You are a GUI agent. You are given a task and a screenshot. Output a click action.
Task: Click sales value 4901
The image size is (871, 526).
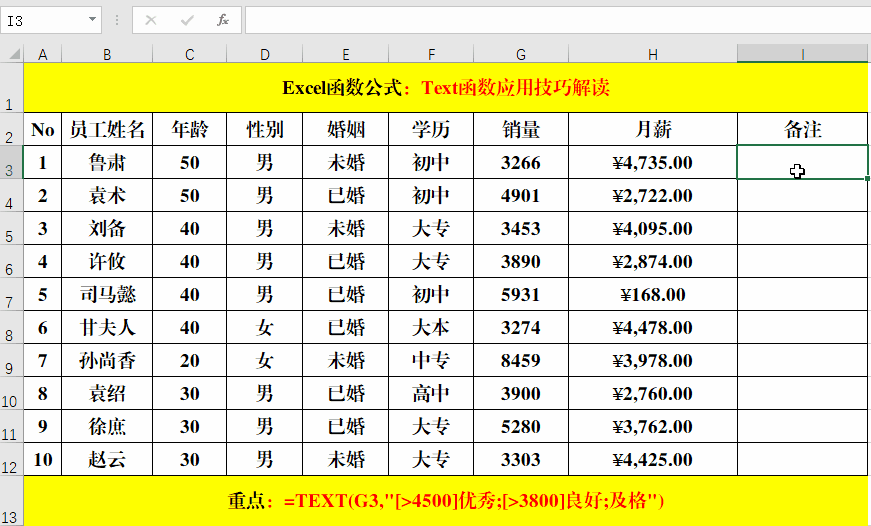(521, 196)
